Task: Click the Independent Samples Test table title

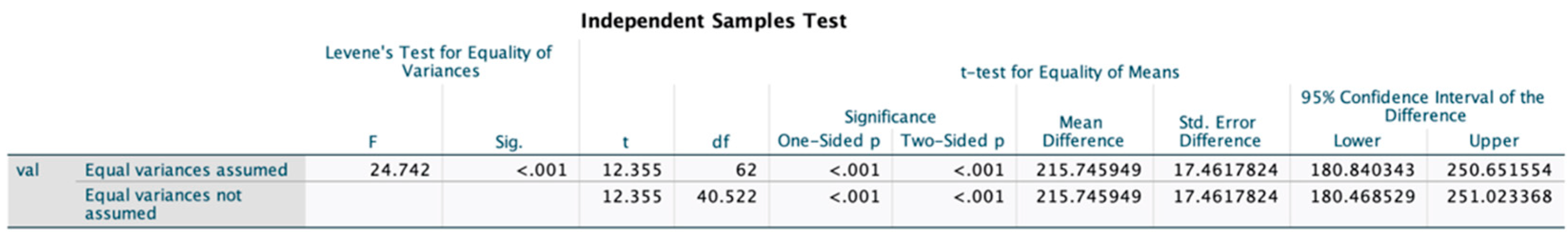Action: click(x=713, y=21)
